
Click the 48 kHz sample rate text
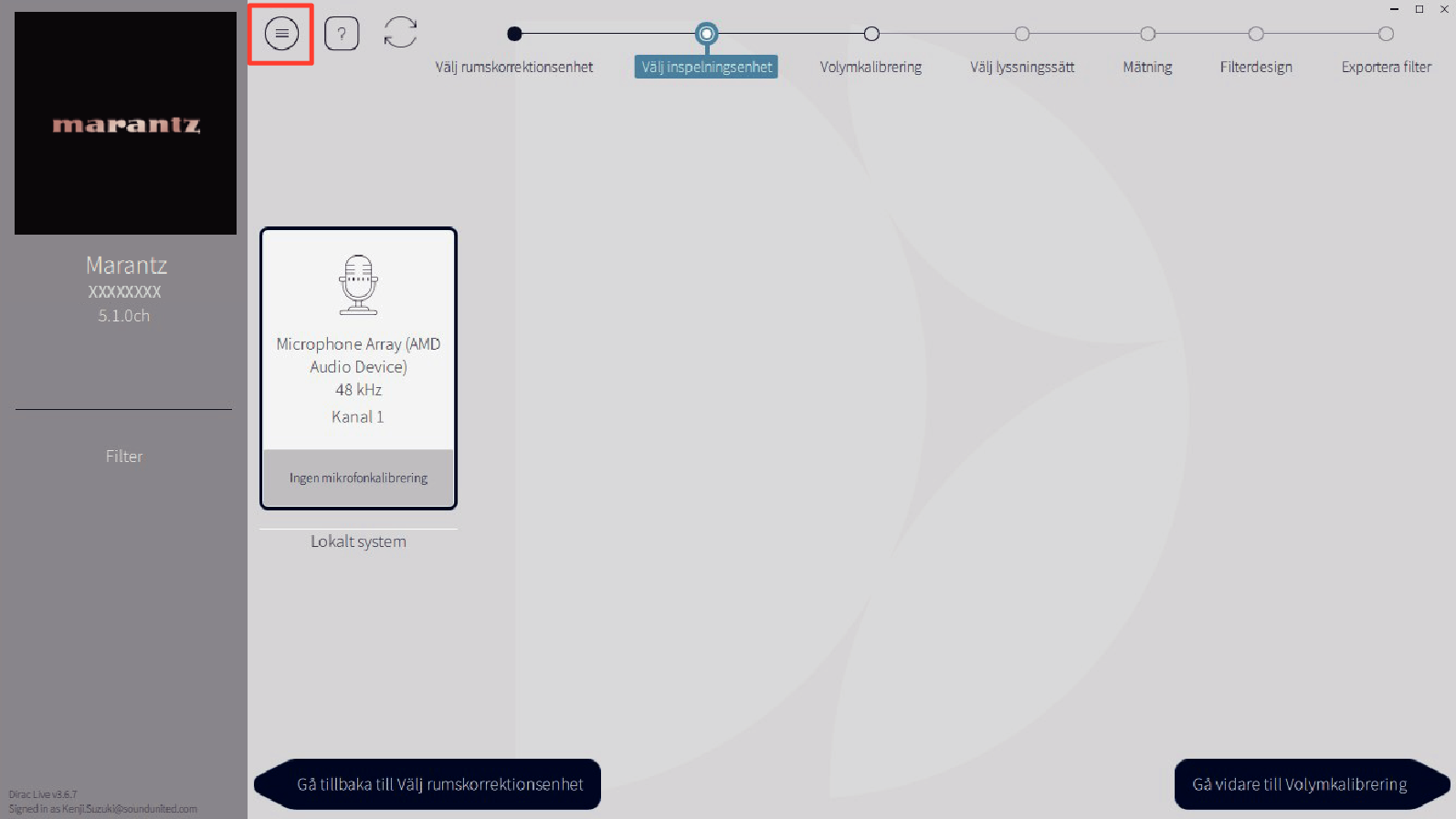point(358,390)
